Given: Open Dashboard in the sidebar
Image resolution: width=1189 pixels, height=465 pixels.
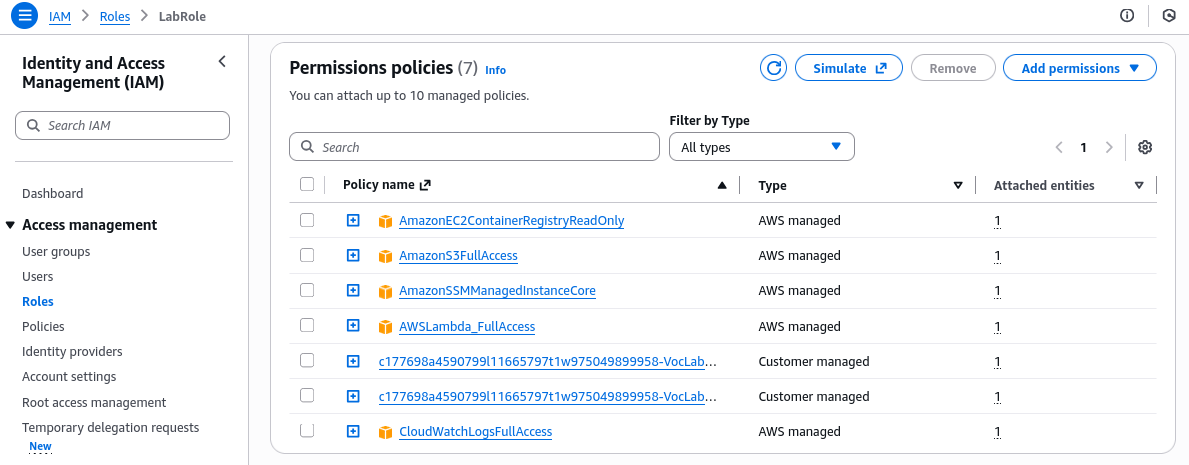Looking at the screenshot, I should [x=52, y=193].
